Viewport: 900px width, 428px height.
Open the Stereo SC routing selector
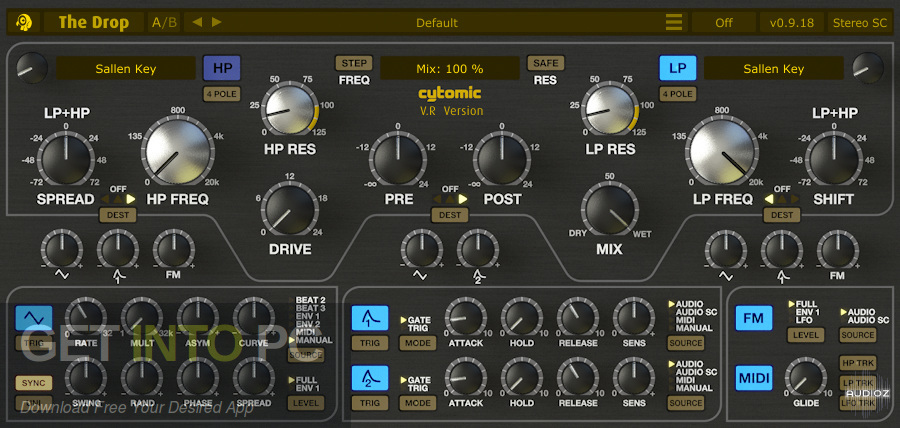(859, 23)
